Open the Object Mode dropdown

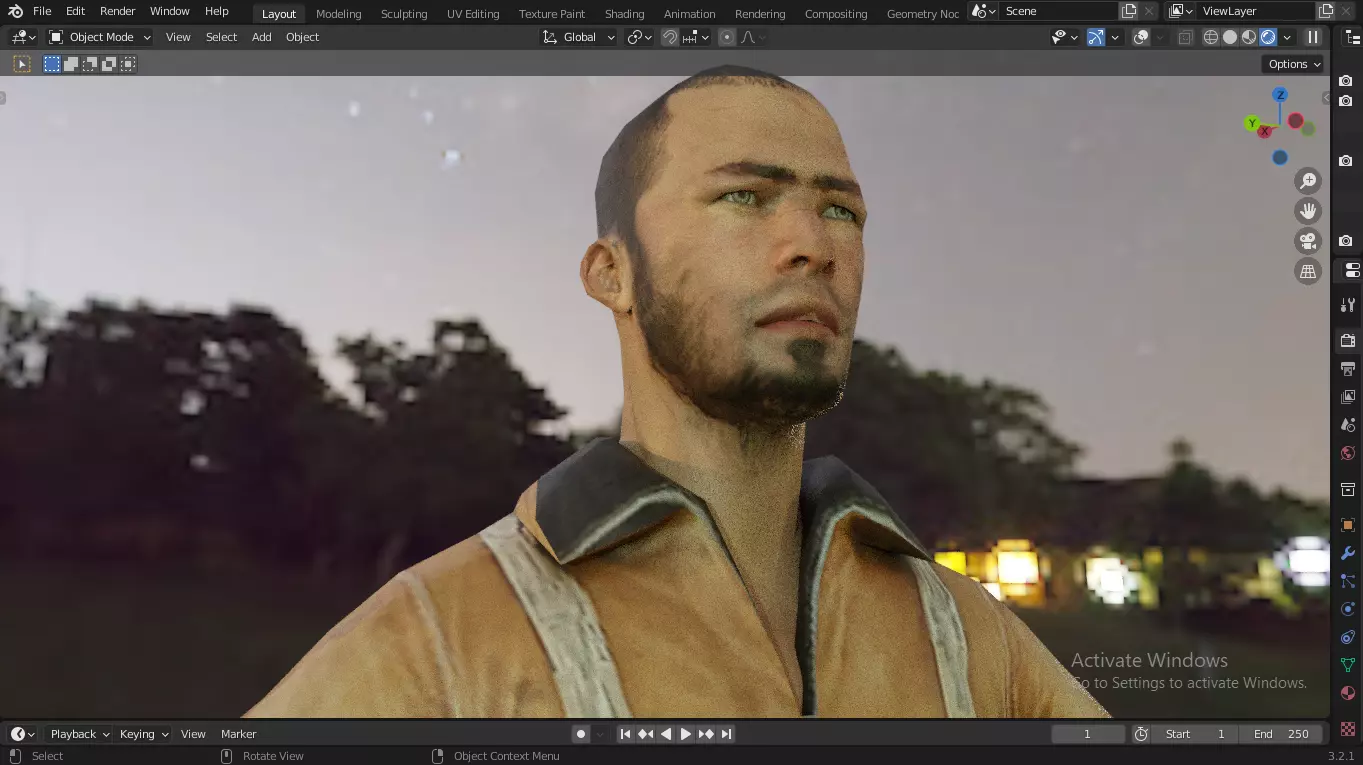pos(100,37)
